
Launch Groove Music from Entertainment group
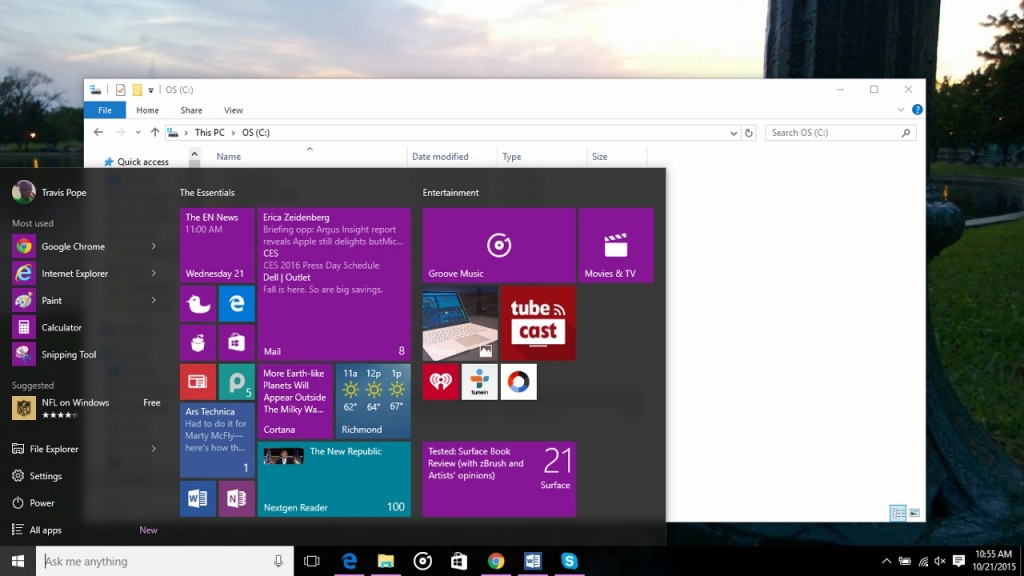tap(498, 245)
